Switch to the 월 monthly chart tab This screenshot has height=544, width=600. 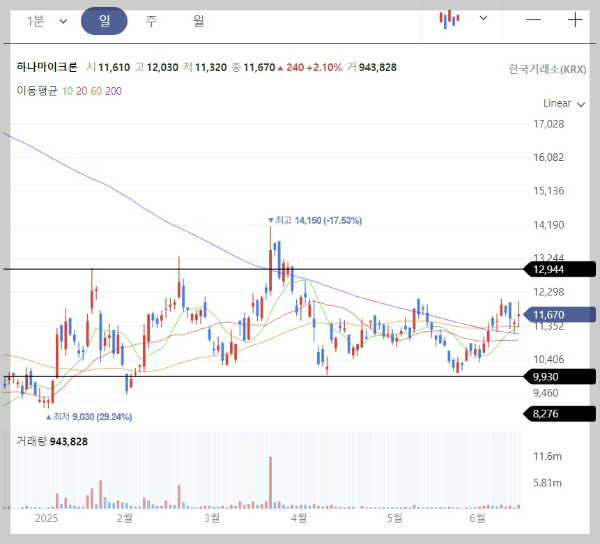198,21
